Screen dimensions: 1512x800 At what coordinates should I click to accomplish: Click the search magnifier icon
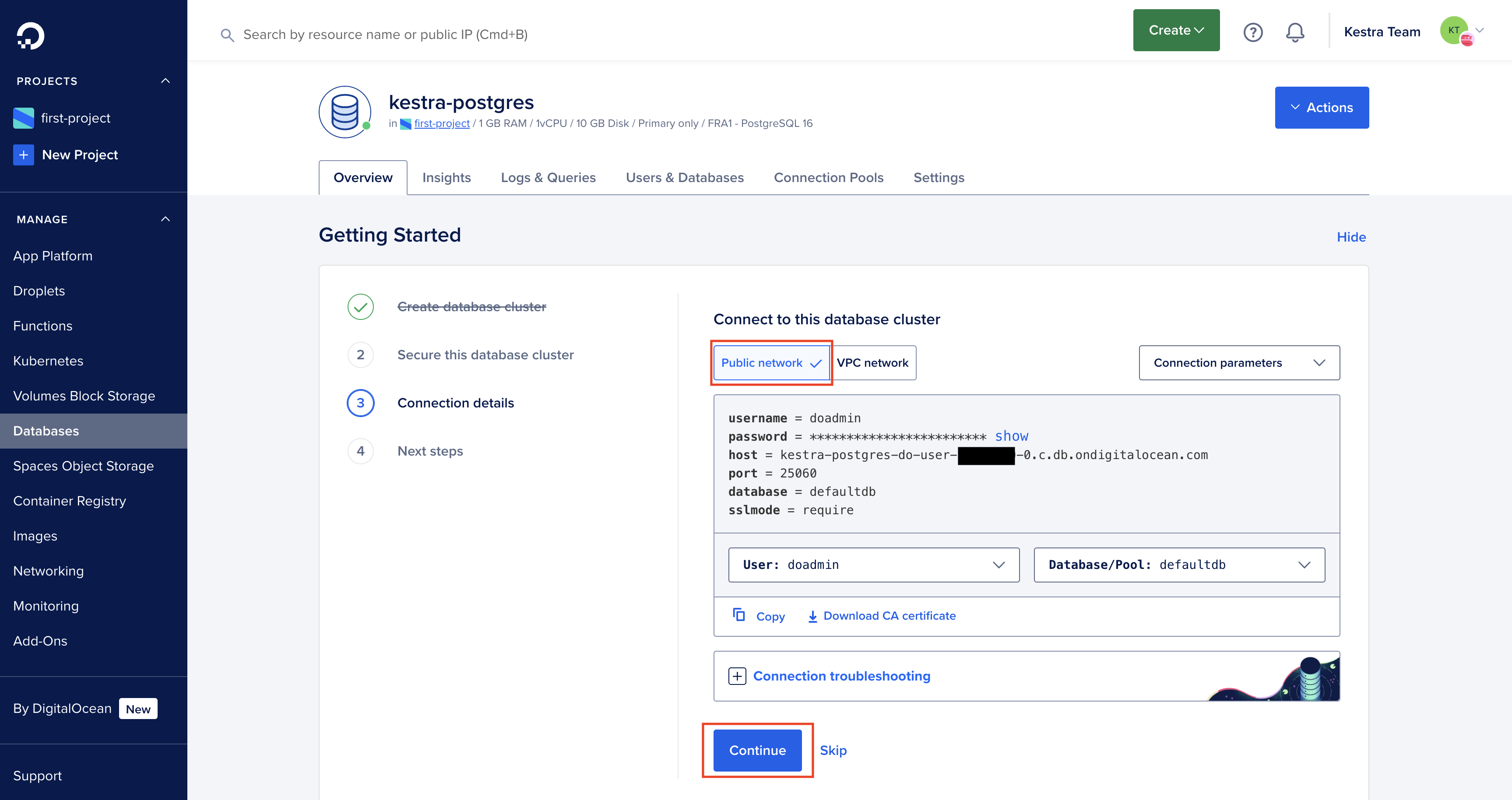click(227, 35)
